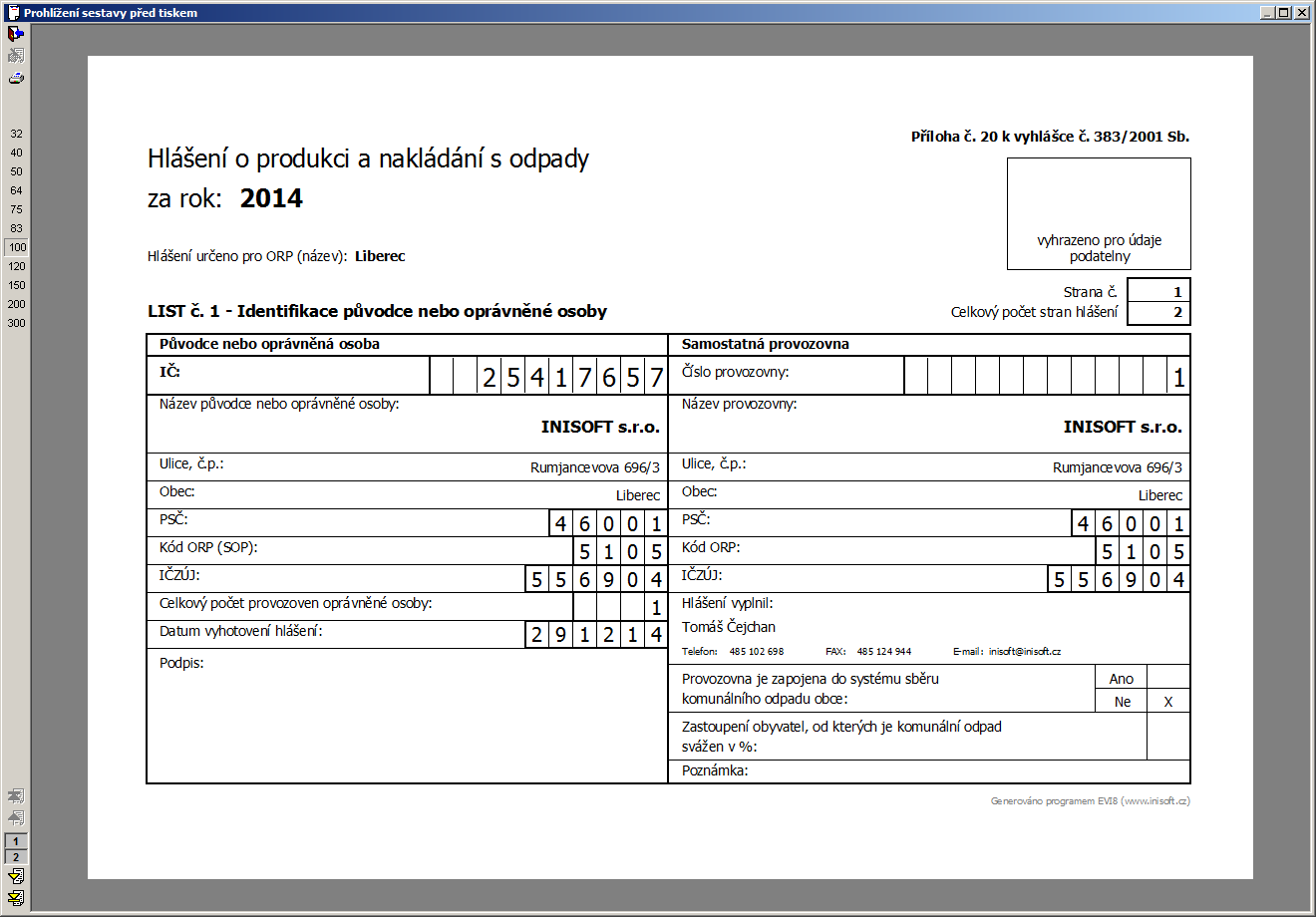This screenshot has height=917, width=1316.
Task: Click originator Obec value 'Liberec'
Action: 638,495
